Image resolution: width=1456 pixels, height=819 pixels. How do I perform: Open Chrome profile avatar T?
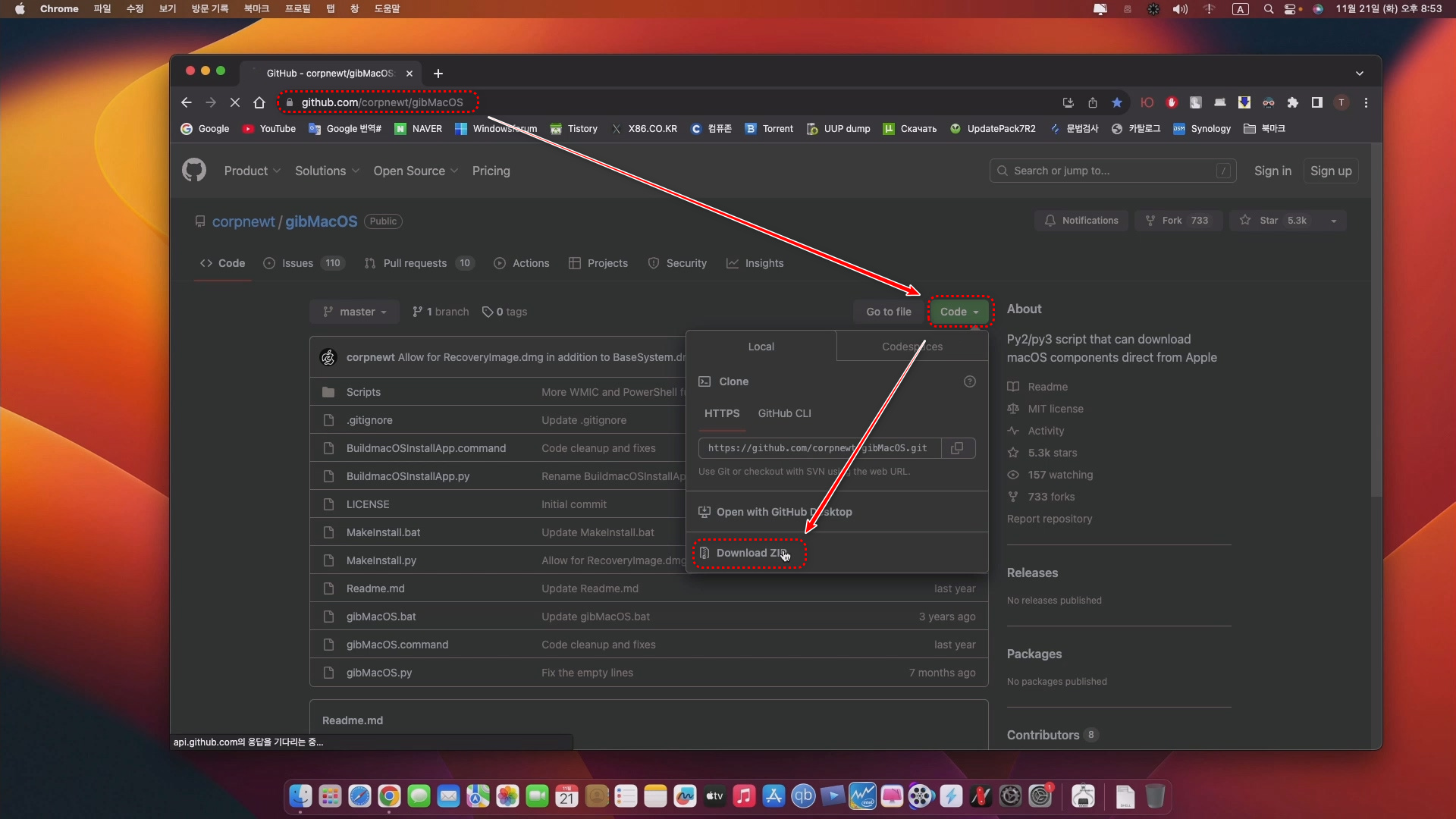coord(1341,102)
